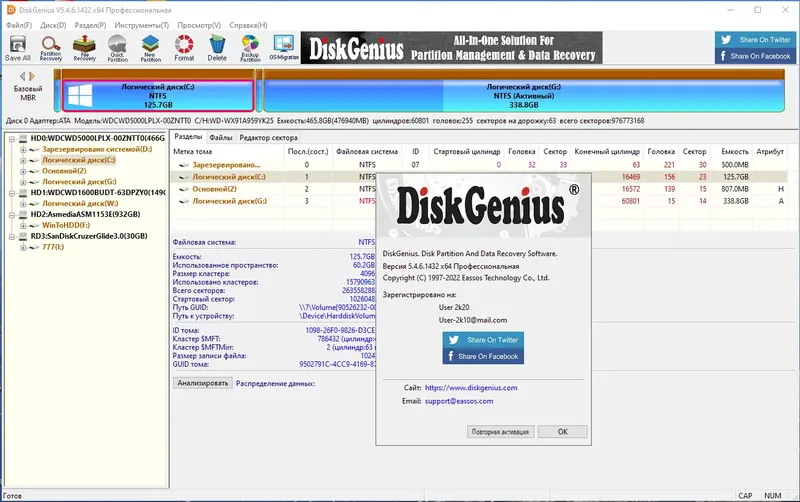
Task: Open the Справка(H) menu
Action: tap(248, 25)
